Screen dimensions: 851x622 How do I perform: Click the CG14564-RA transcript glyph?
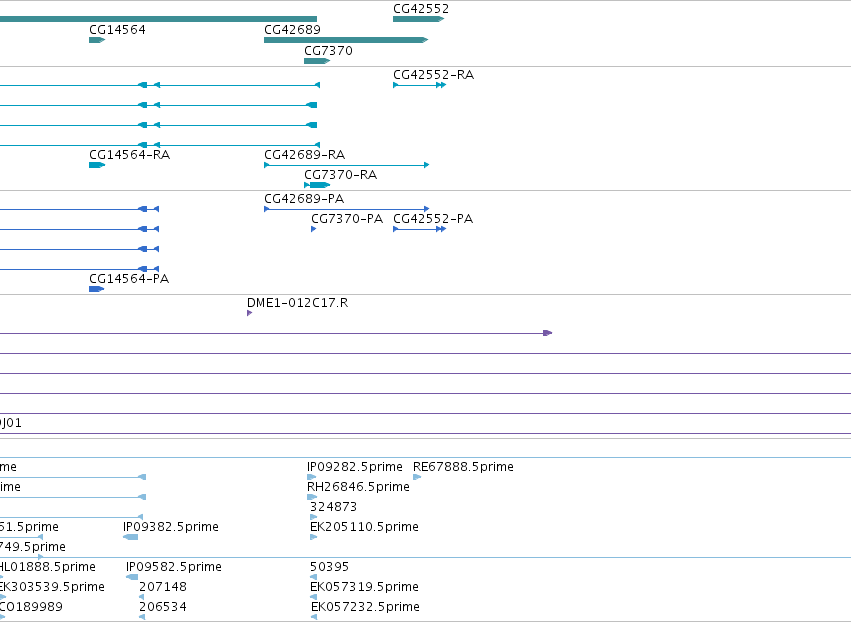coord(97,165)
